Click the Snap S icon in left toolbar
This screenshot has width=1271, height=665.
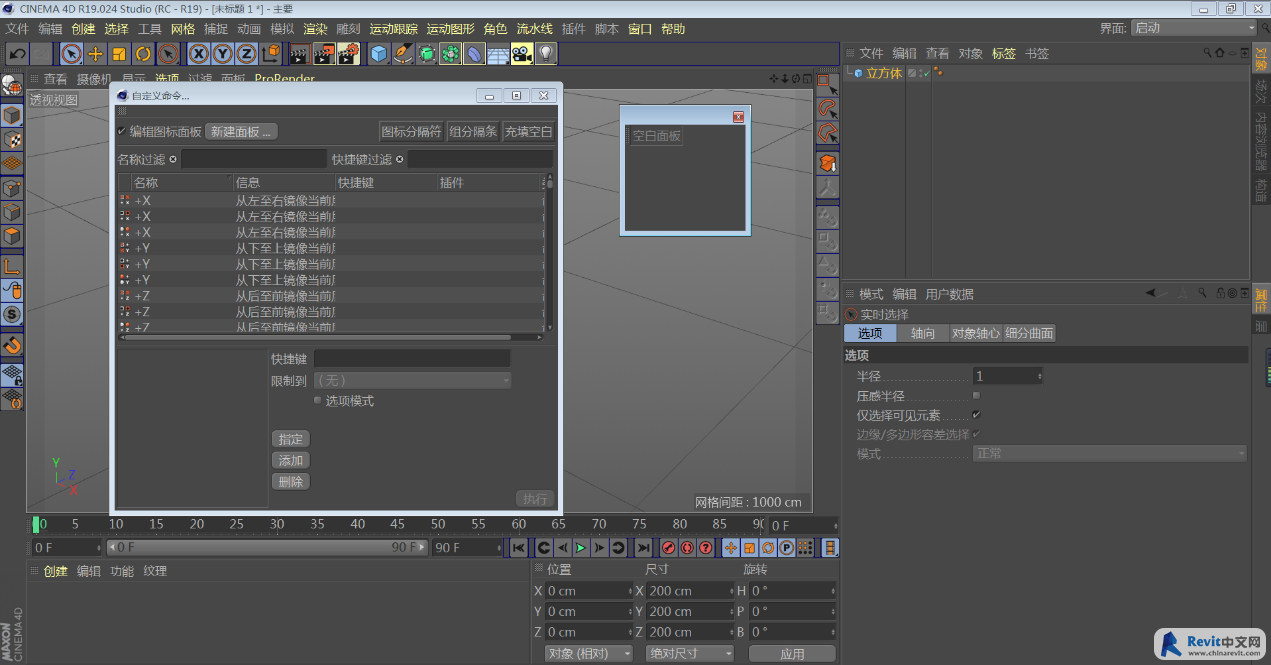pos(12,314)
